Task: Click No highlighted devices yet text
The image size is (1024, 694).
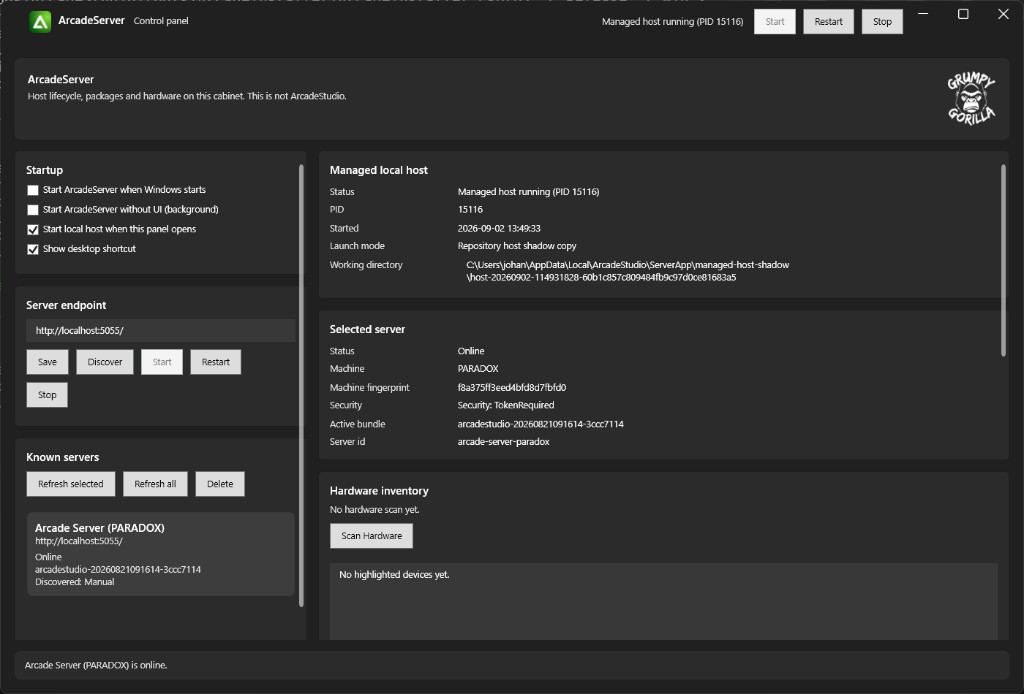Action: [x=394, y=575]
